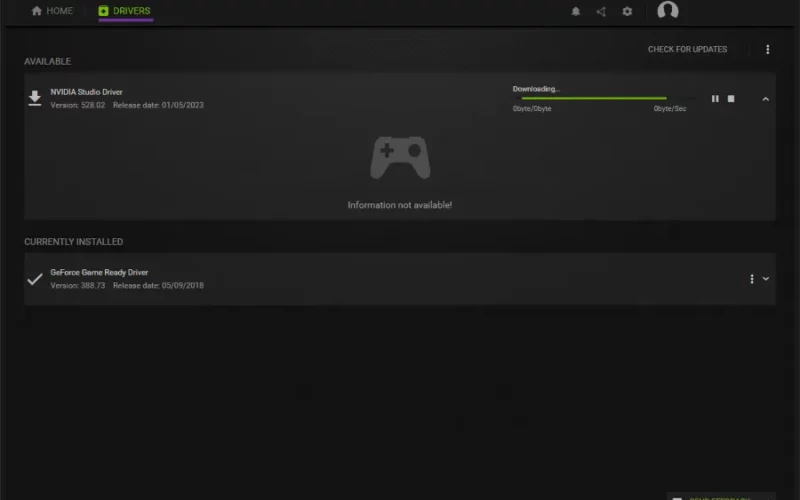
Task: Select the GeForce Game Ready Driver title
Action: point(99,272)
